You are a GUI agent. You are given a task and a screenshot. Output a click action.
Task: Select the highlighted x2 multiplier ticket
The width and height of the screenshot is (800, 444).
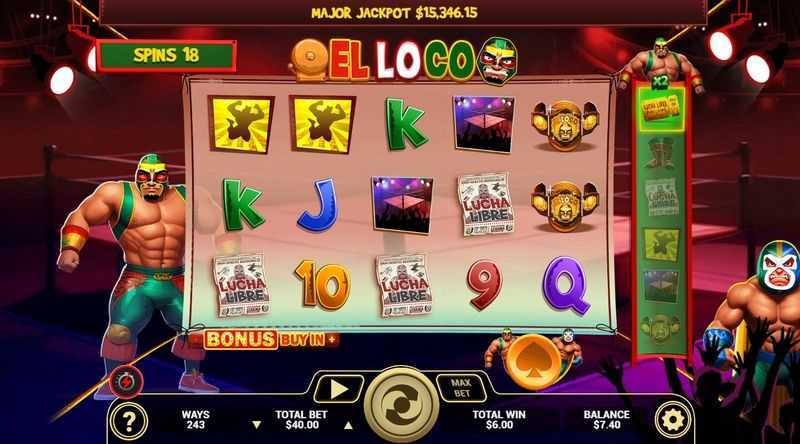coord(661,109)
